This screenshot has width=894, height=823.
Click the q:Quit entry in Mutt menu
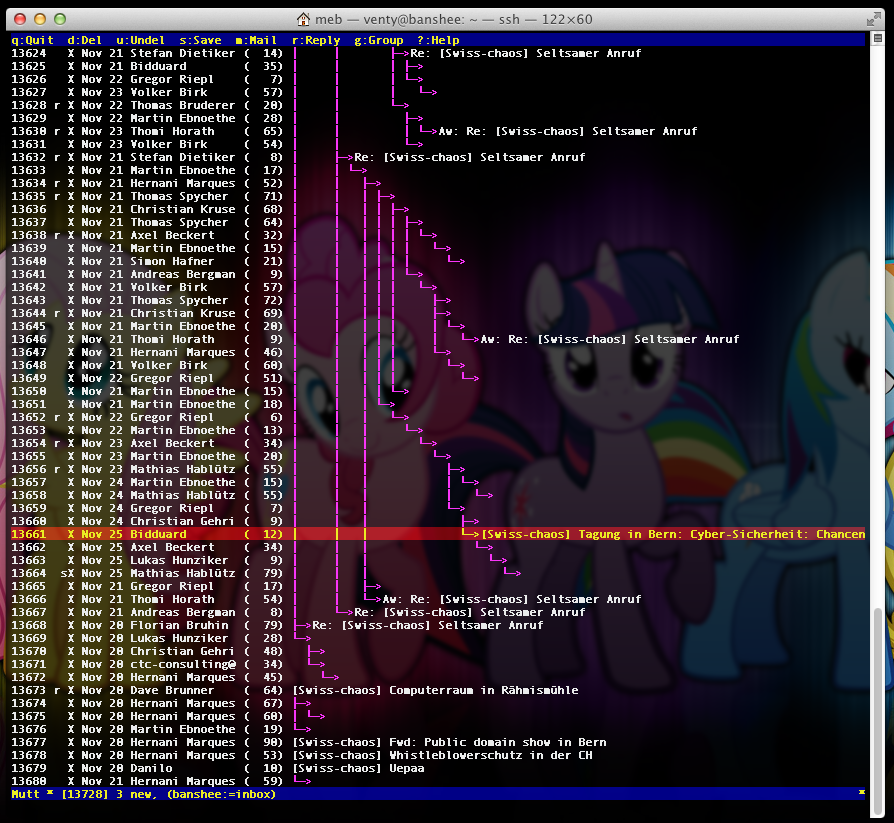(32, 40)
